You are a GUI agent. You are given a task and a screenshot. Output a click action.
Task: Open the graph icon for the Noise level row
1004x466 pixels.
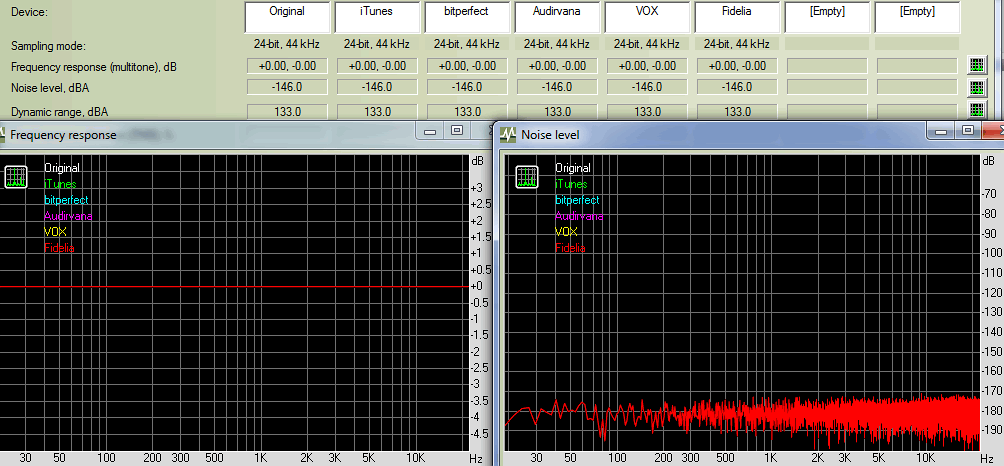[x=976, y=87]
